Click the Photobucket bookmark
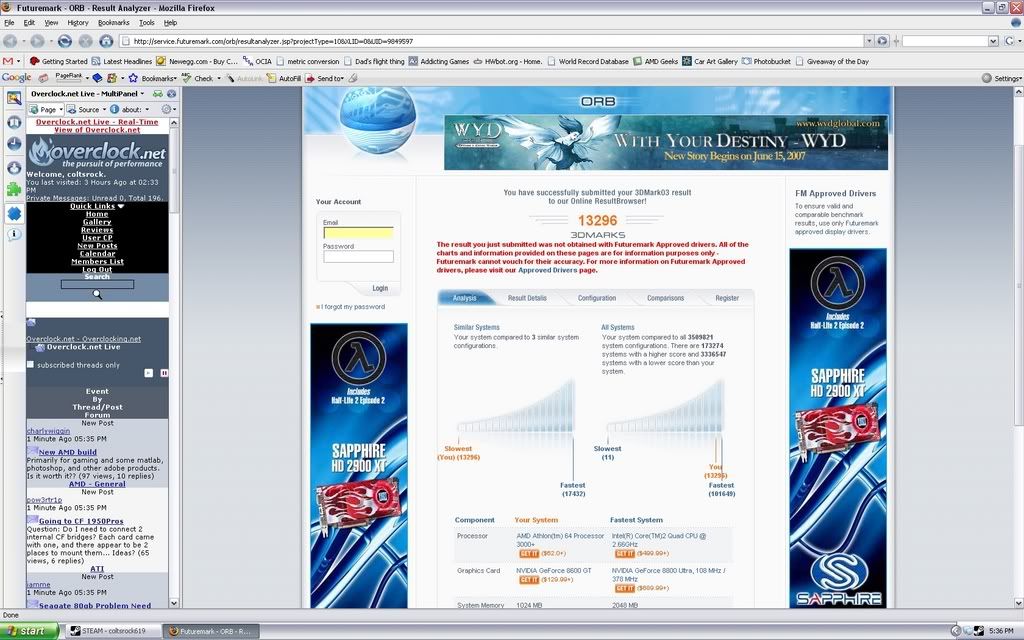Image resolution: width=1024 pixels, height=640 pixels. tap(766, 61)
